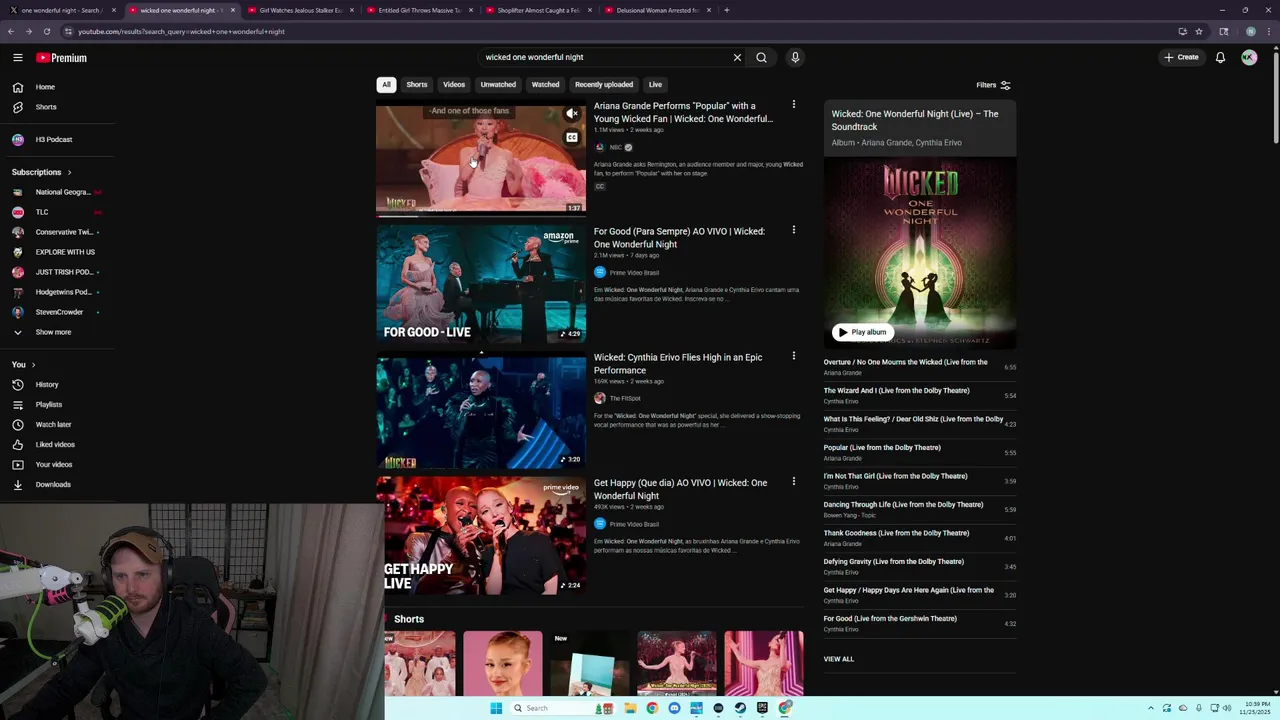Screen dimensions: 1280x720
Task: Open the GET HAPPY LIVE video thumbnail
Action: (x=481, y=536)
